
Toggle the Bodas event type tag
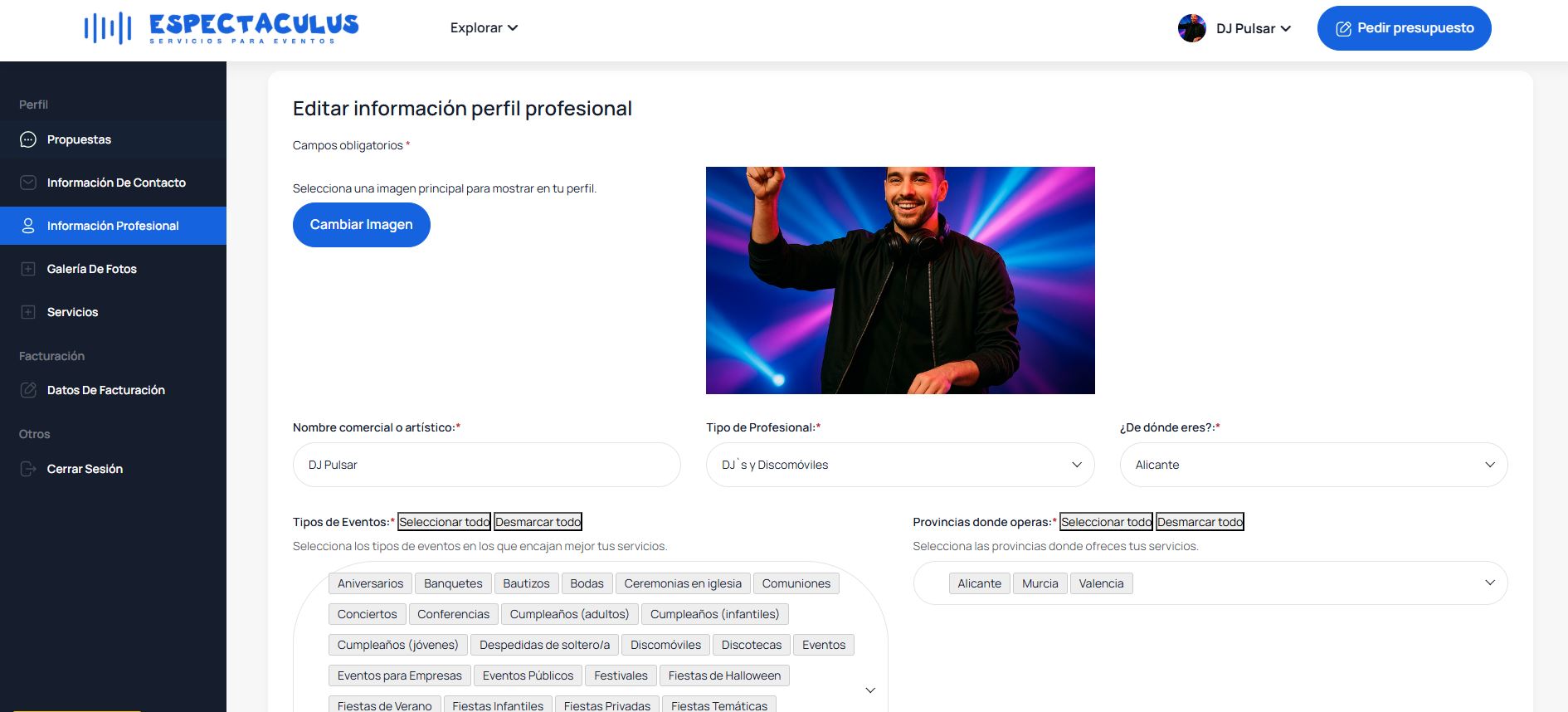point(587,583)
